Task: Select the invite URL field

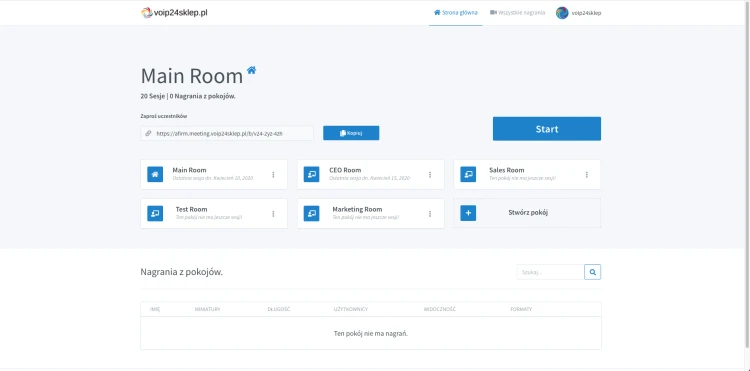Action: tap(227, 133)
